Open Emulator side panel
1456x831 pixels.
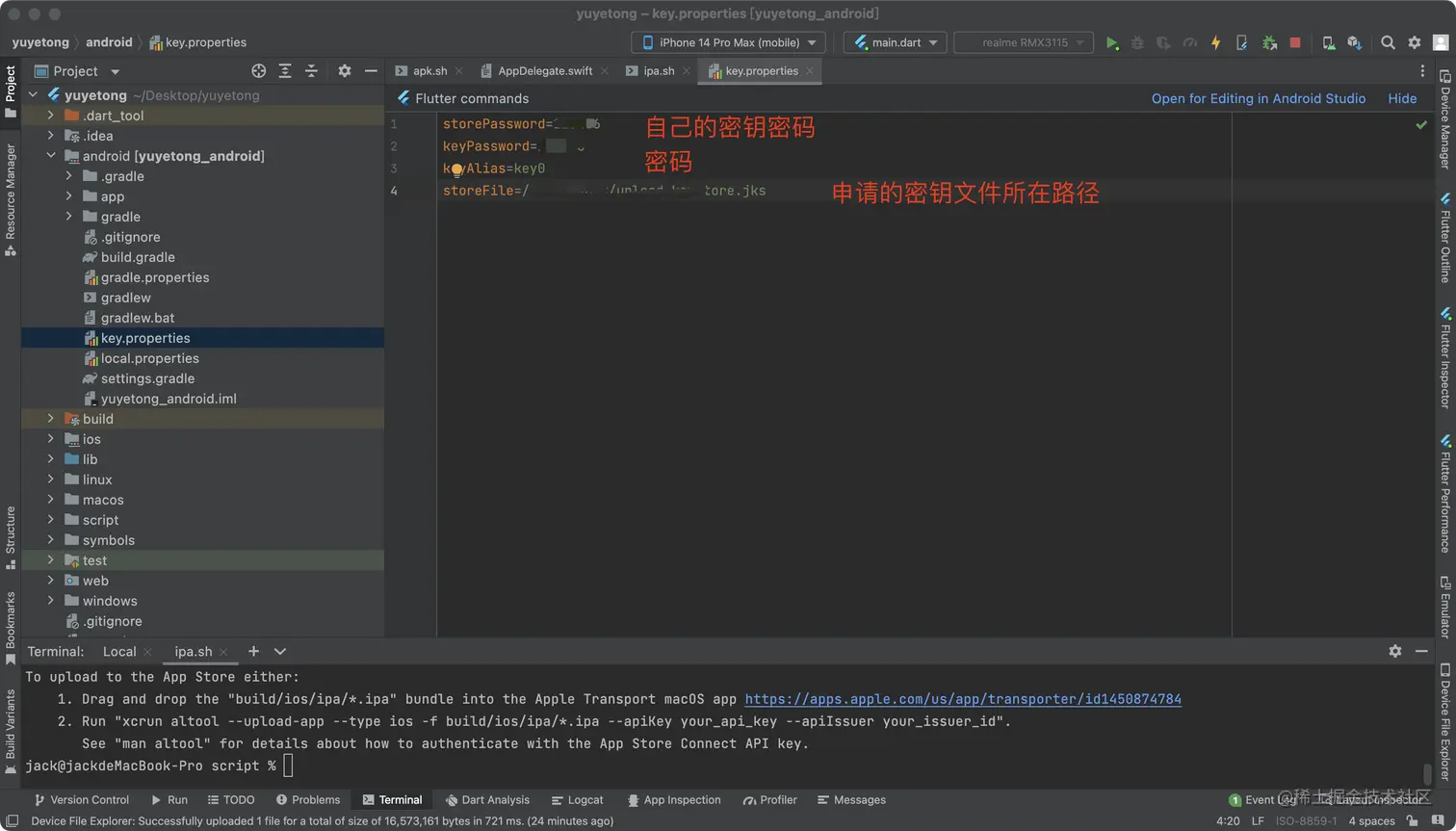pos(1445,608)
